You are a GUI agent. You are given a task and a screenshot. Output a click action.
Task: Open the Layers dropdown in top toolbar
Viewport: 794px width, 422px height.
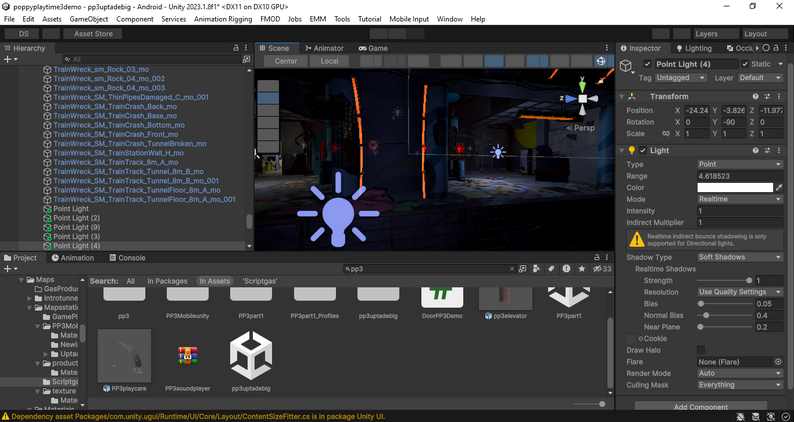(x=715, y=34)
